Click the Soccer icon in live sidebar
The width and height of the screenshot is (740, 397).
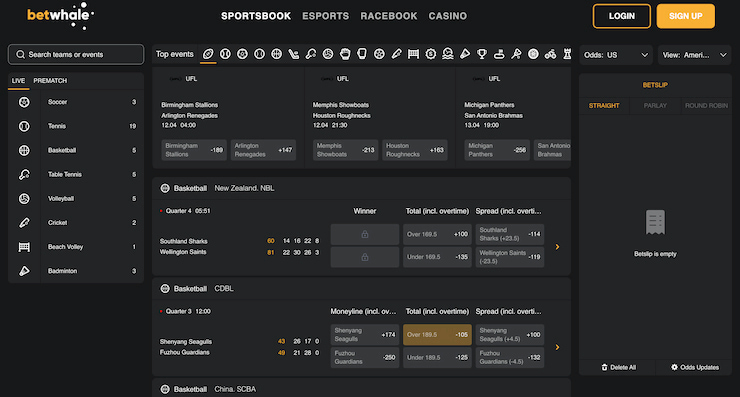pos(24,102)
